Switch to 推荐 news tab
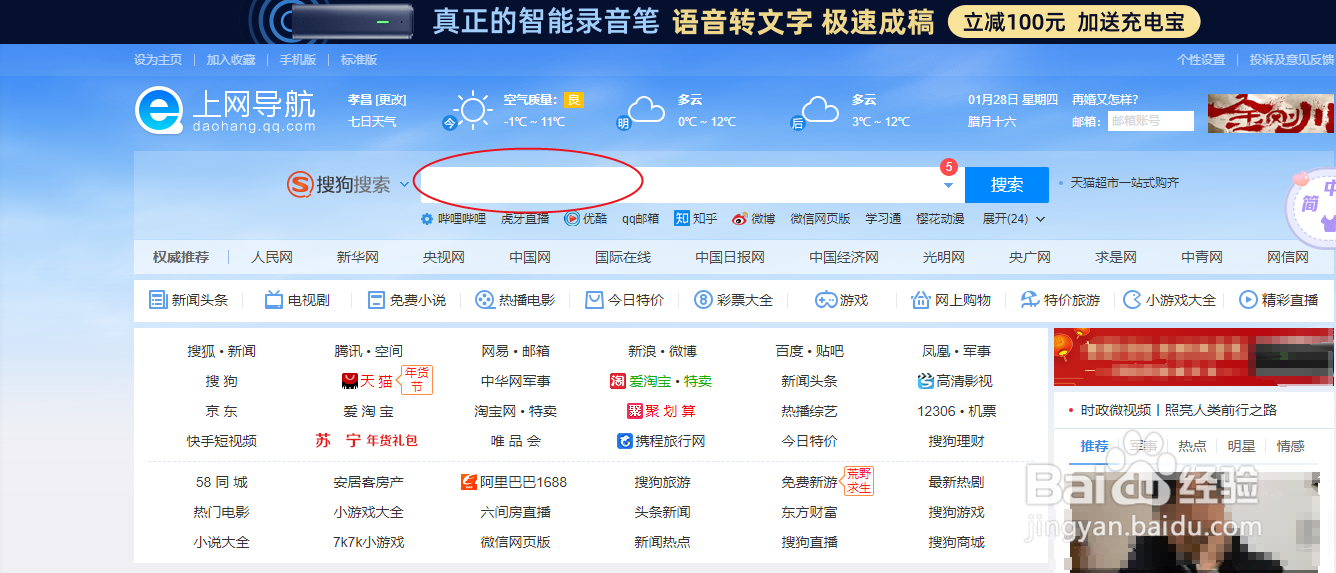 click(x=1094, y=446)
